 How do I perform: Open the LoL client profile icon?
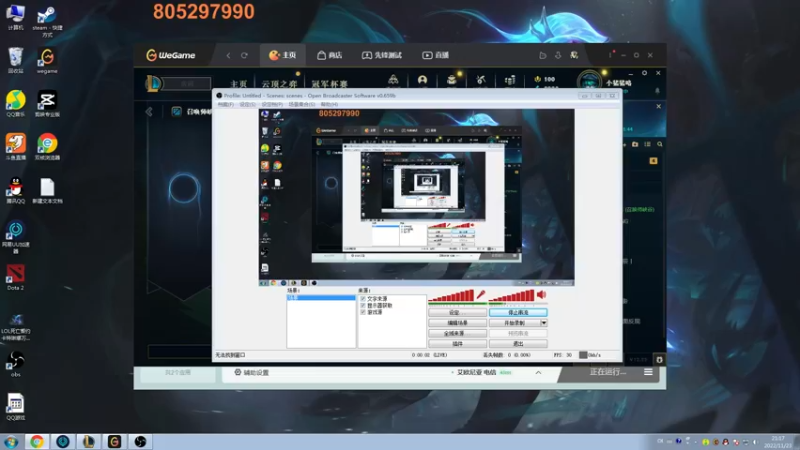point(422,80)
